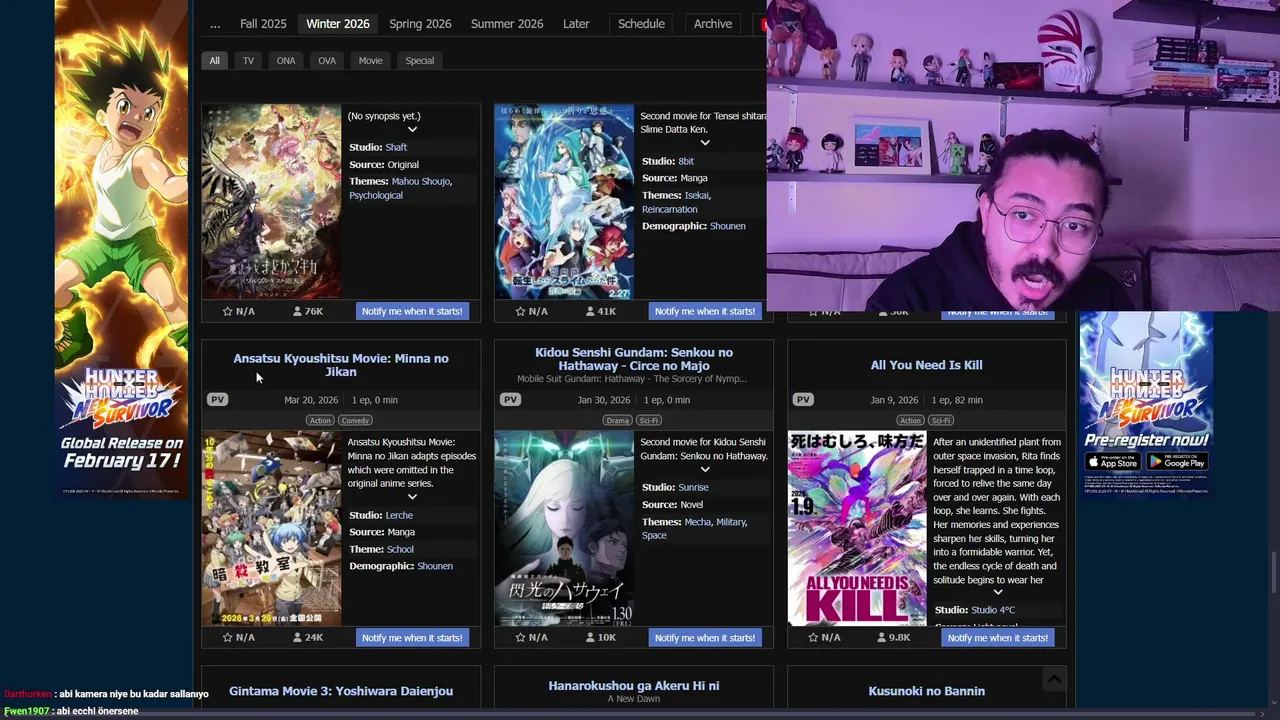The image size is (1280, 720).
Task: Notify me for the Shaft anime card
Action: click(412, 311)
